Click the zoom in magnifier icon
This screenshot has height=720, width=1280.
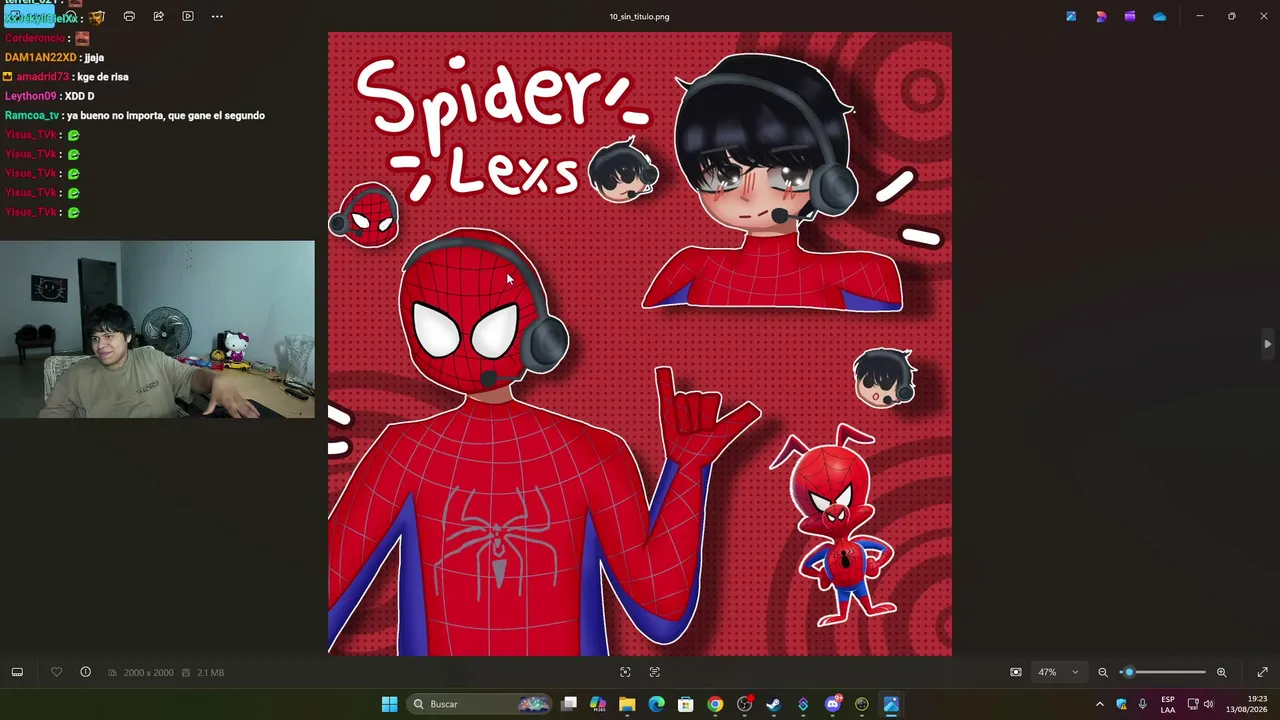point(1221,672)
